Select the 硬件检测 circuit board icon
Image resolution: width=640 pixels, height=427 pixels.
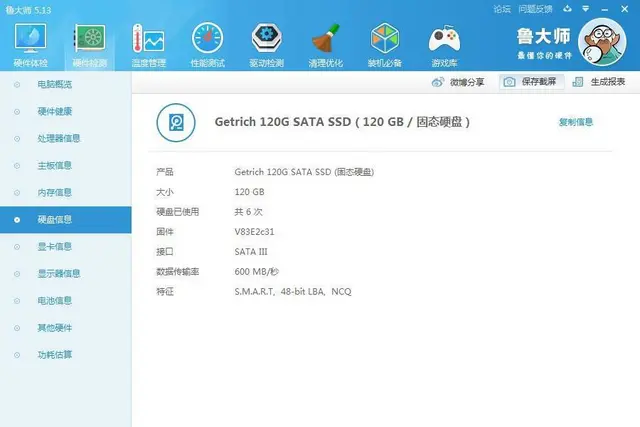point(89,38)
